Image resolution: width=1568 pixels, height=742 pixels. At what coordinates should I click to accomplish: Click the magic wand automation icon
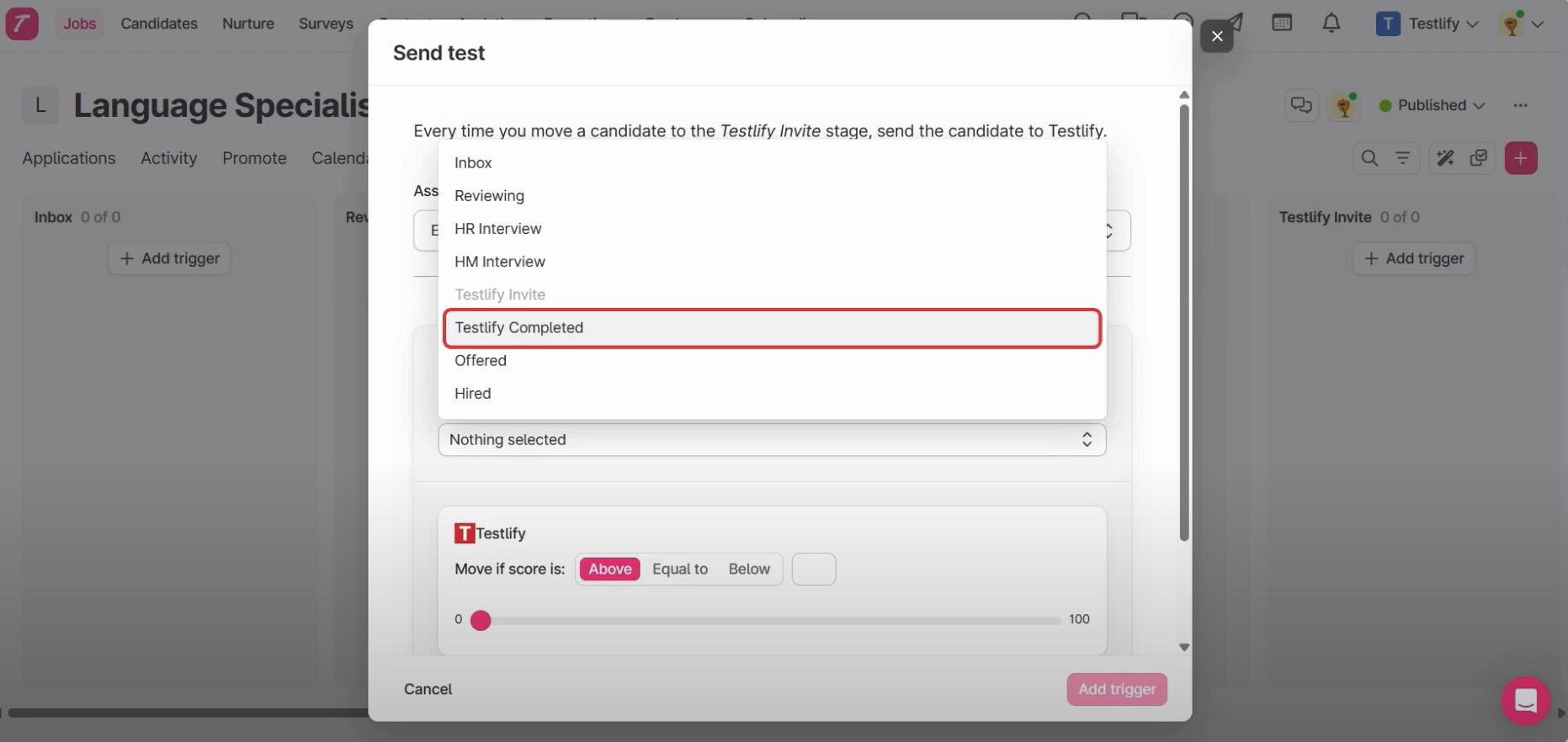[1445, 158]
